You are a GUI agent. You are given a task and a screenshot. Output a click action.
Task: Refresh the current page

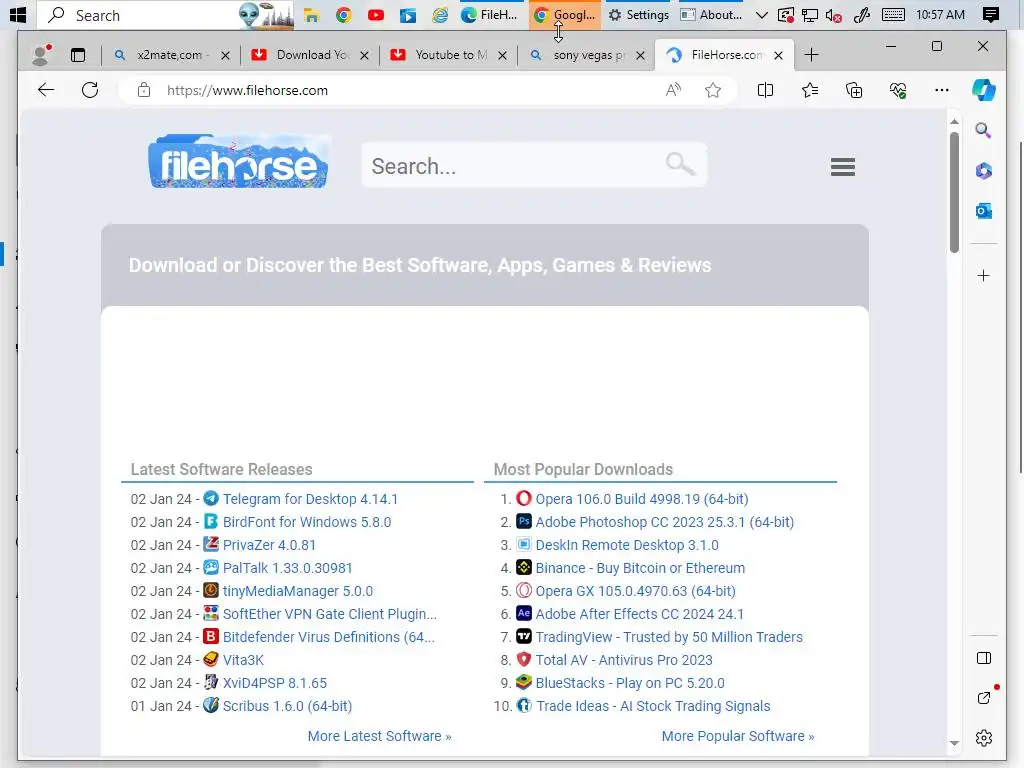click(x=90, y=90)
